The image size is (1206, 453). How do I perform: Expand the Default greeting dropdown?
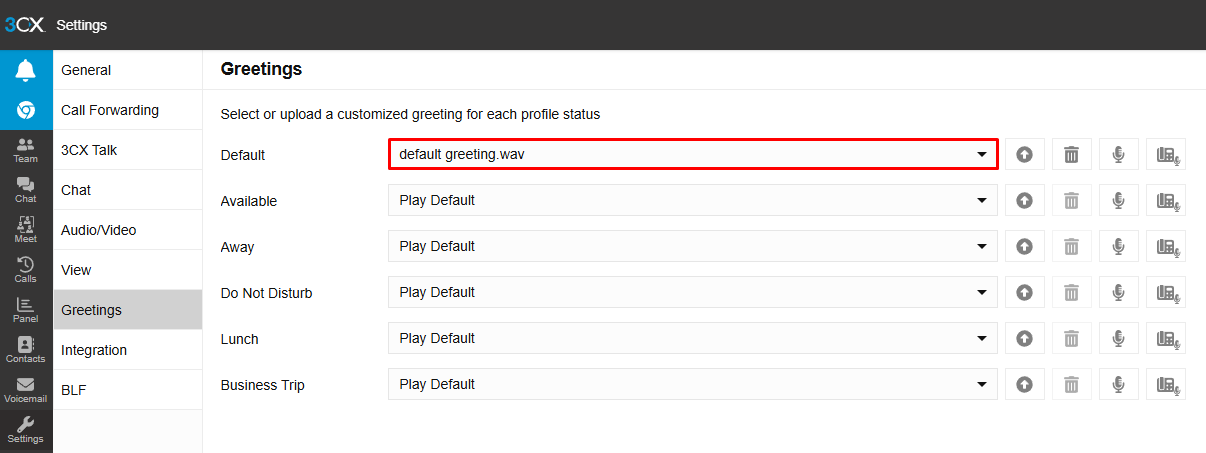(692, 154)
